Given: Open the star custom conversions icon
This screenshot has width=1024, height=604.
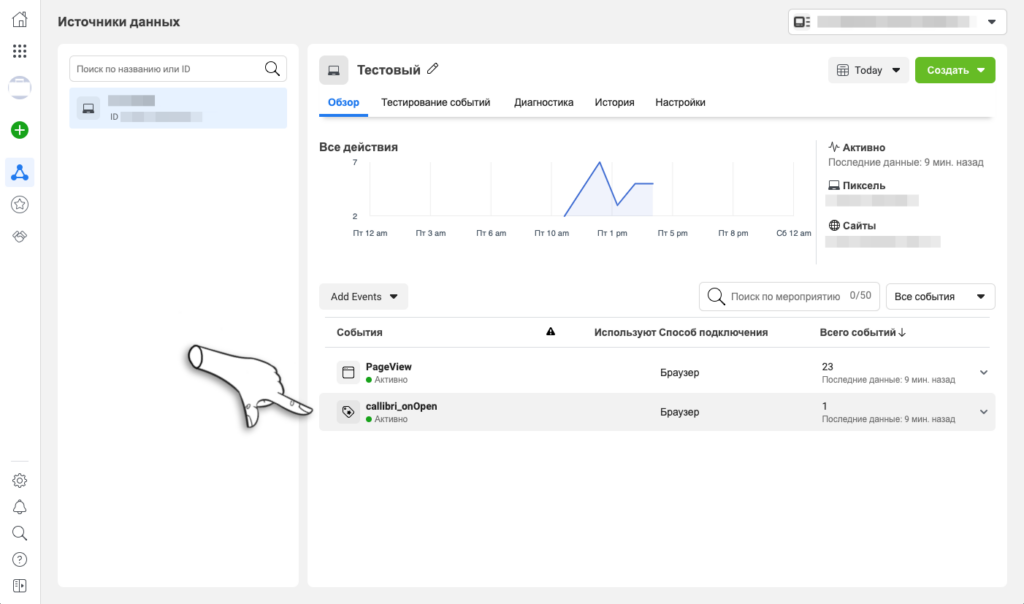Looking at the screenshot, I should (x=20, y=204).
